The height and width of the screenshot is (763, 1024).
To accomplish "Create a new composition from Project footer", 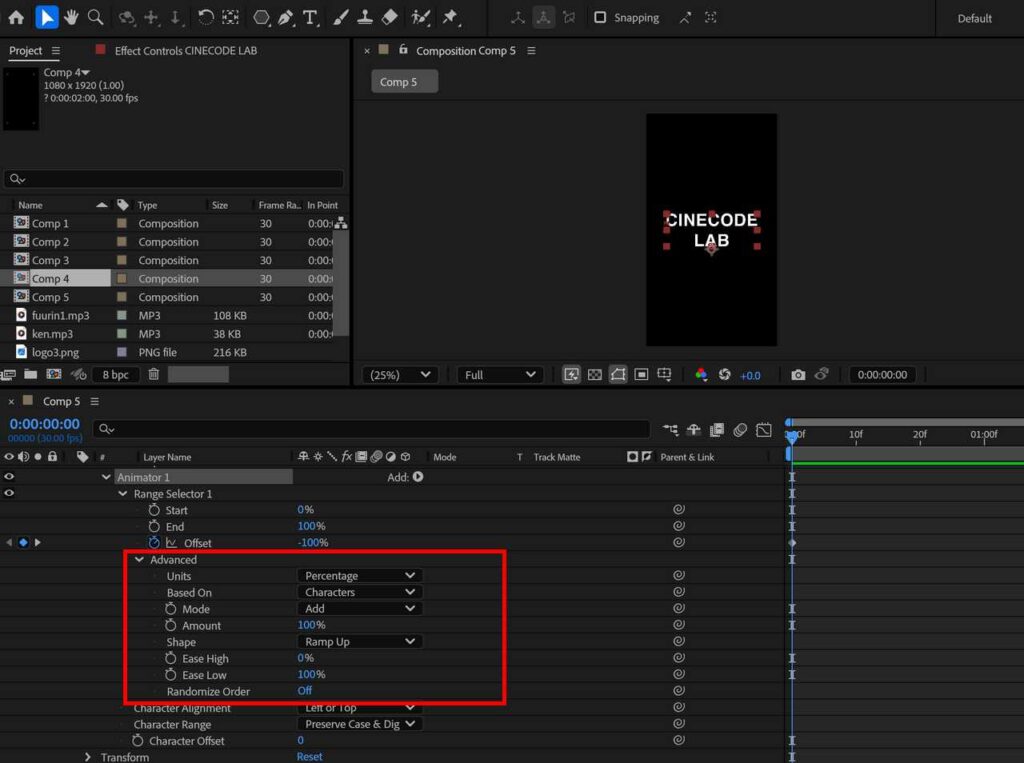I will 54,374.
